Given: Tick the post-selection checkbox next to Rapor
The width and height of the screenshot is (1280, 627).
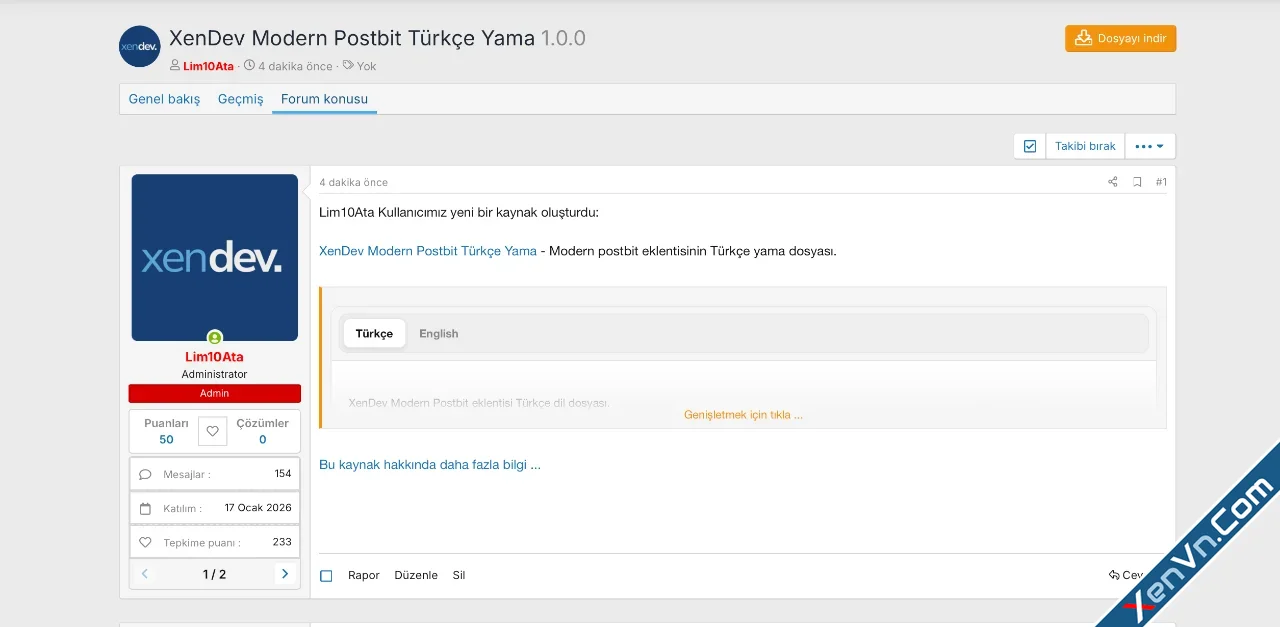Looking at the screenshot, I should [326, 575].
